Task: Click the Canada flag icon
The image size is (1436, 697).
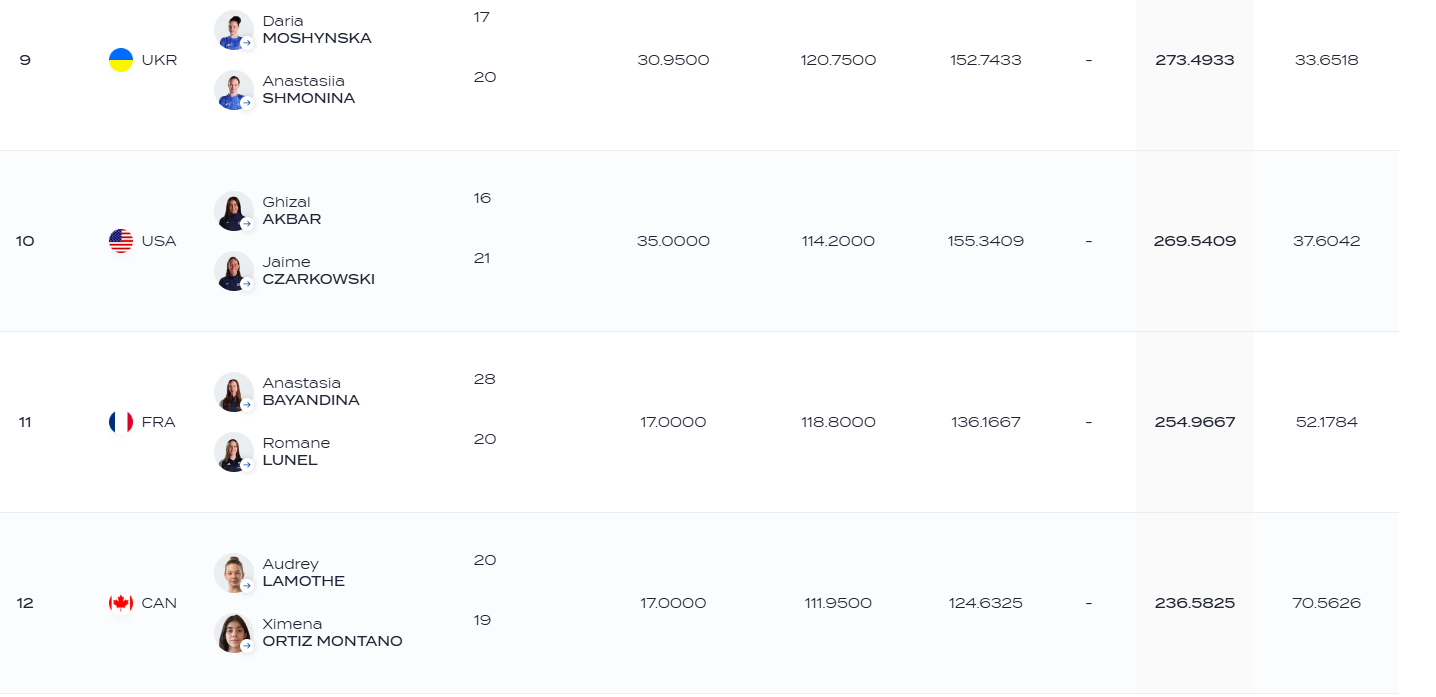Action: (121, 603)
